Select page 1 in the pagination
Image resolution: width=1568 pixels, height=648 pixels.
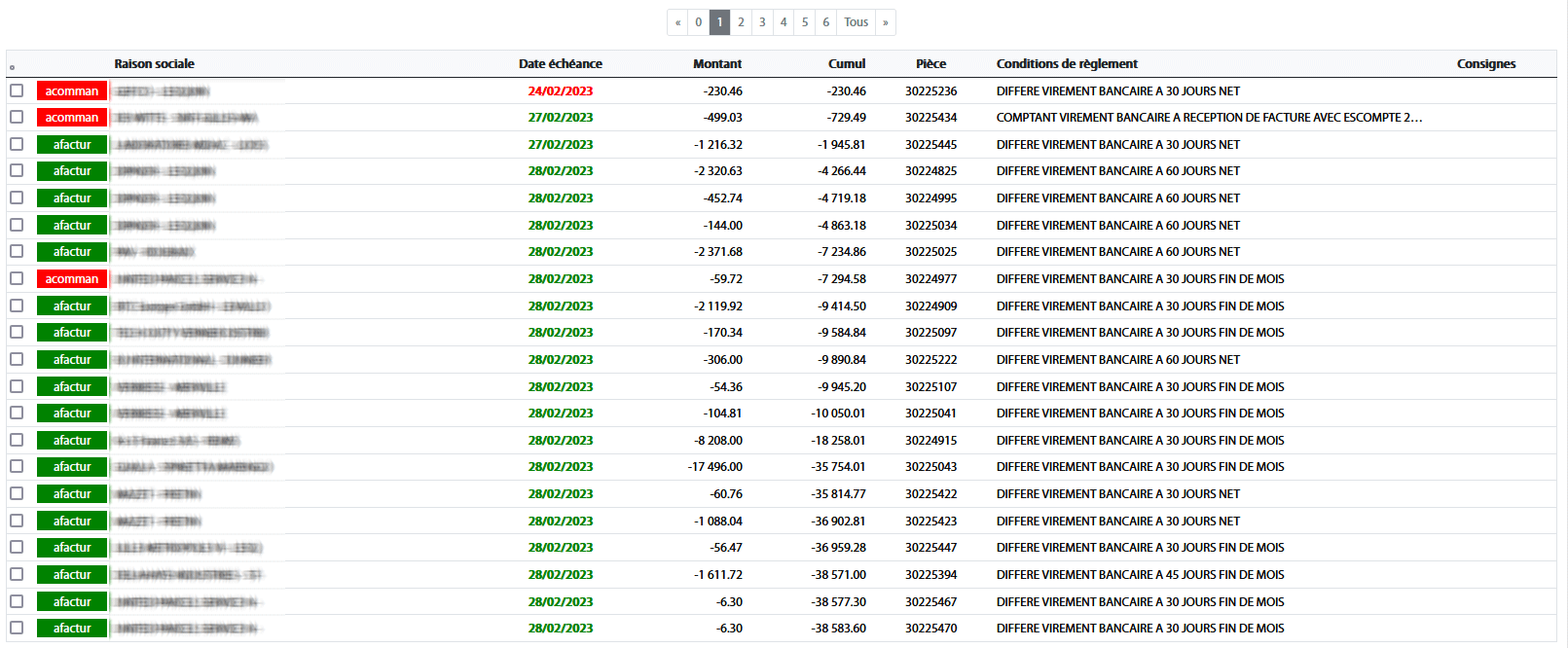pyautogui.click(x=720, y=22)
